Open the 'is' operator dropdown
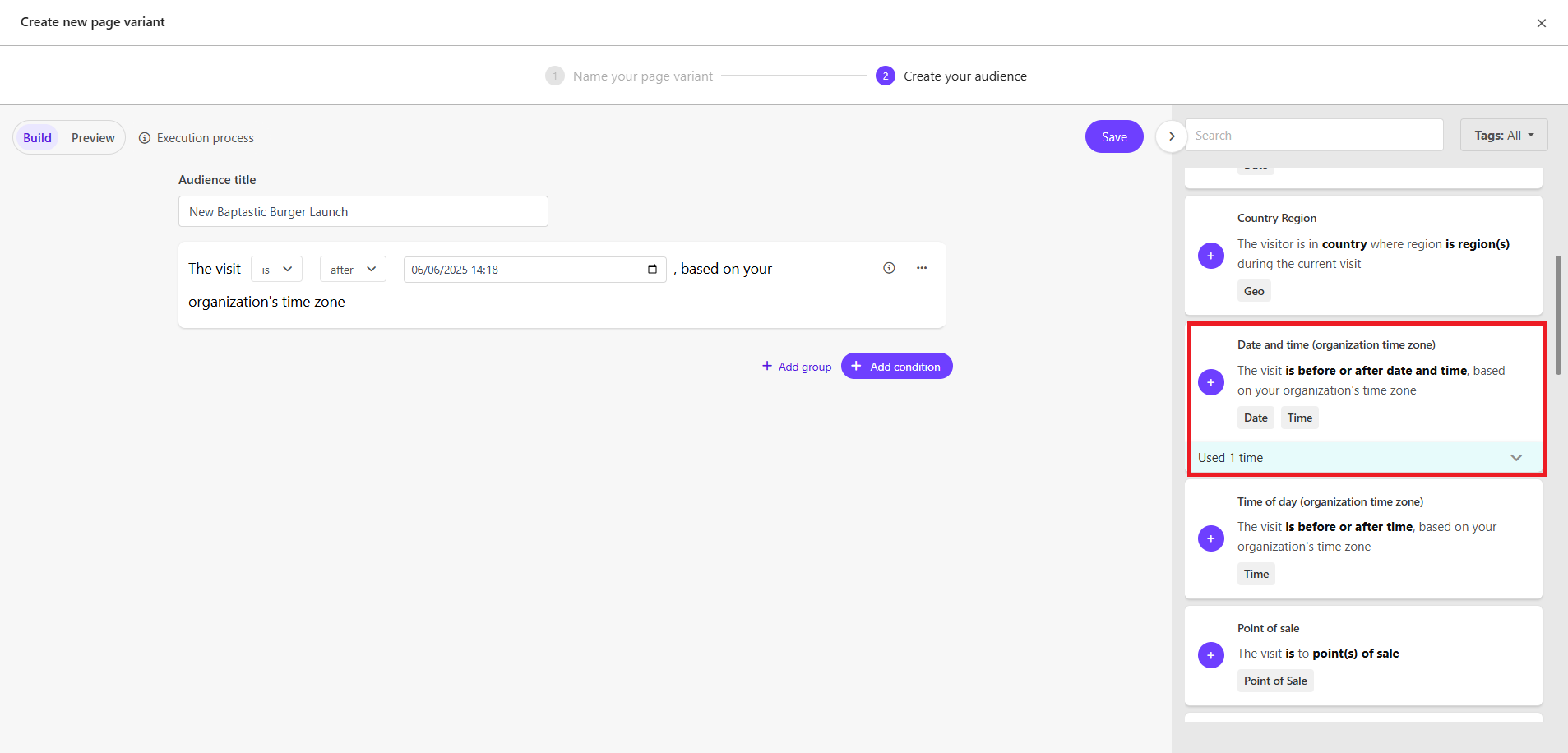The image size is (1568, 753). point(276,270)
